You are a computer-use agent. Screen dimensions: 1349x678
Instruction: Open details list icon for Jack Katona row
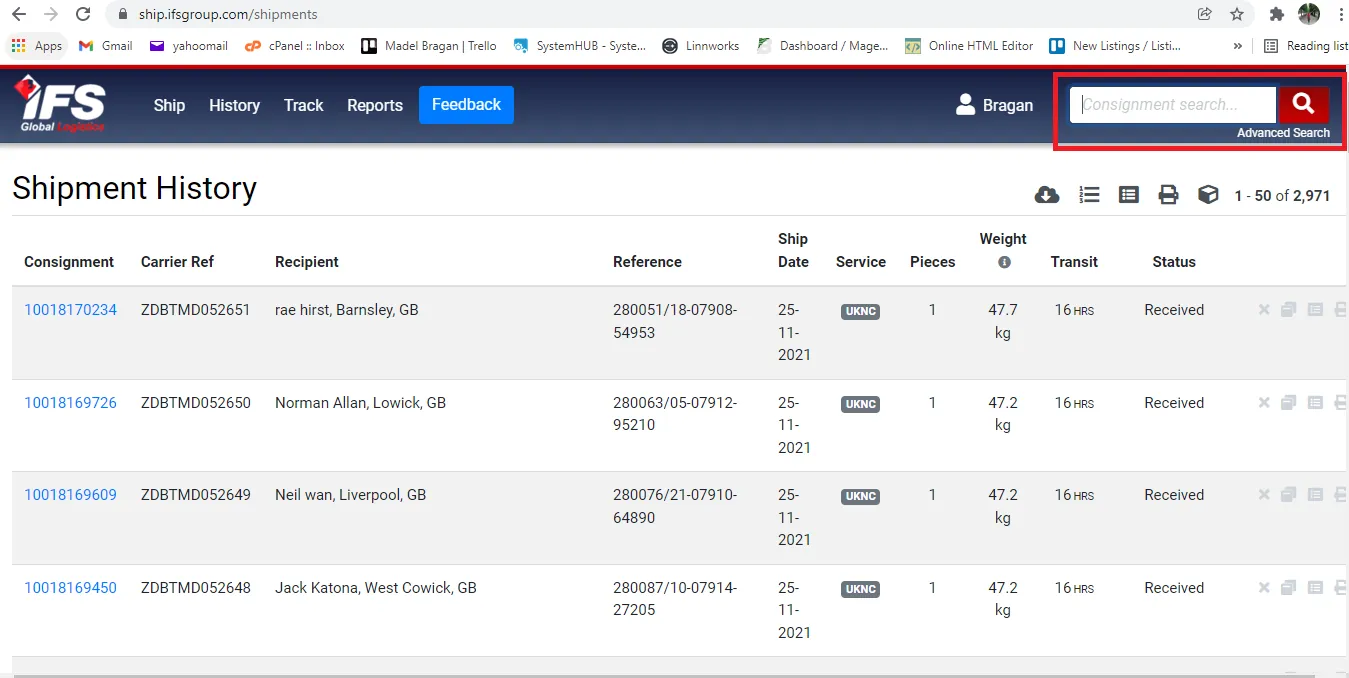(1315, 588)
